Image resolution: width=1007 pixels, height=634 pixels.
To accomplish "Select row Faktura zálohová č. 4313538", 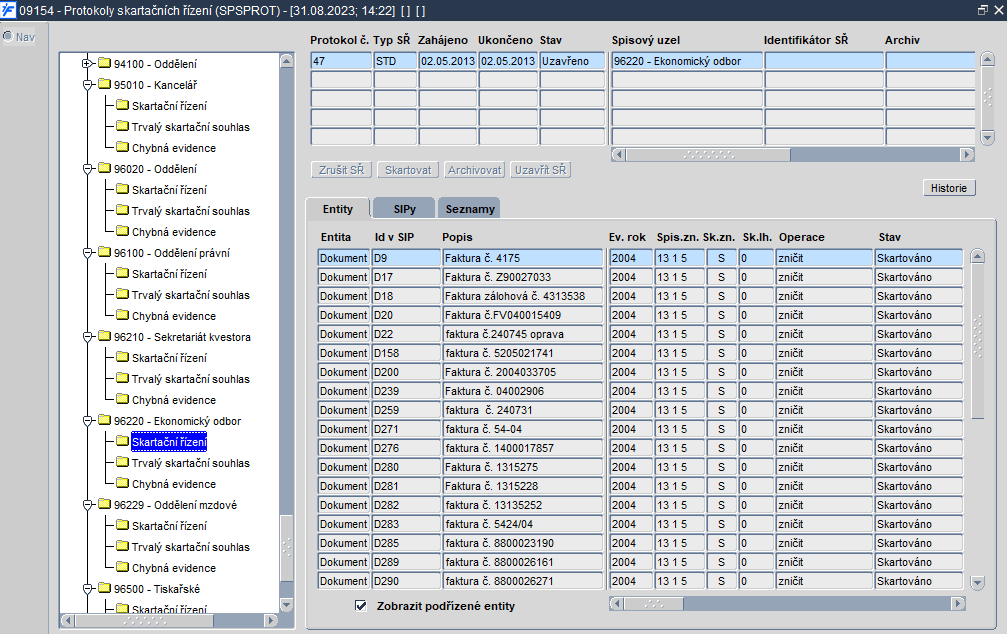I will pyautogui.click(x=523, y=296).
